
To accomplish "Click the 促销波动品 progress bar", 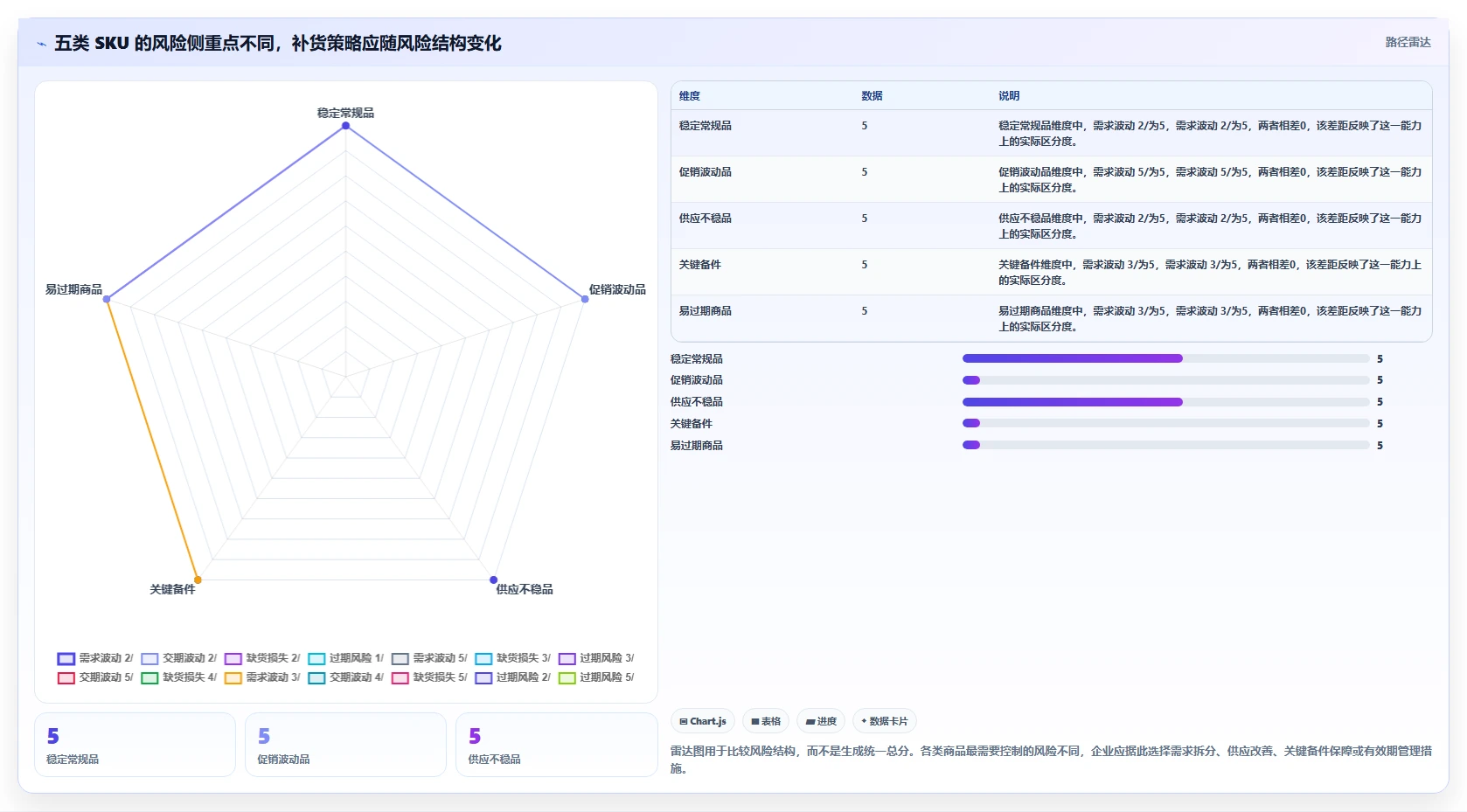I will point(1165,380).
